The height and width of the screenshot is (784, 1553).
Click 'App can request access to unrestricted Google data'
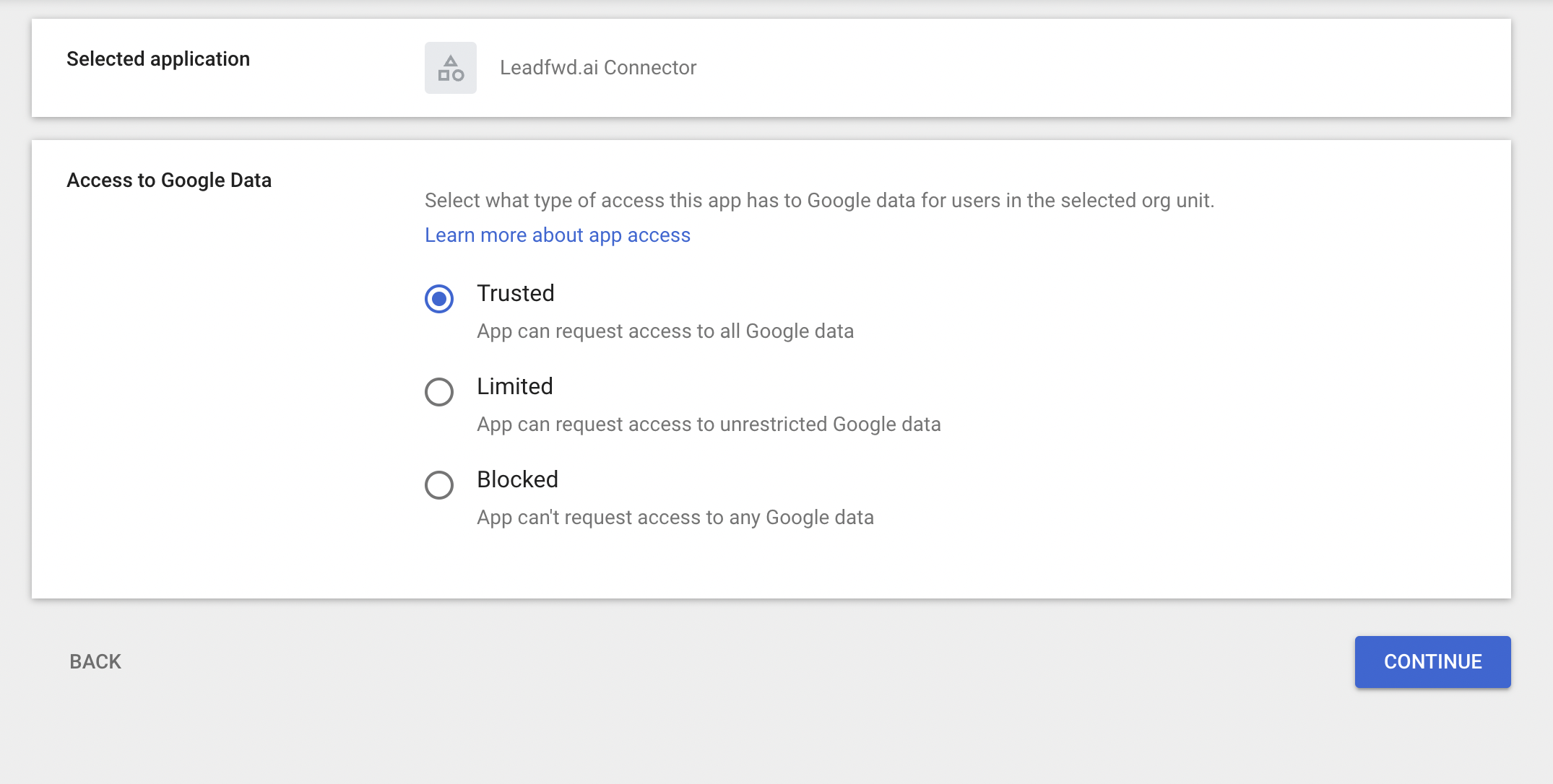point(709,424)
